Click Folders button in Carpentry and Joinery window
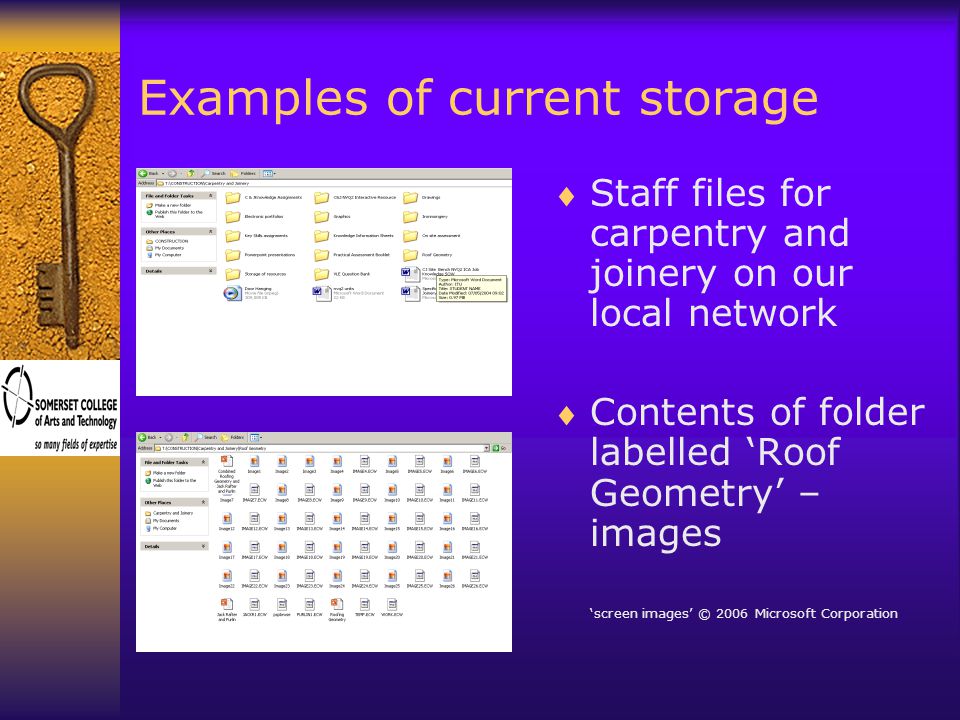Screen dimensions: 960x720 pyautogui.click(x=243, y=174)
